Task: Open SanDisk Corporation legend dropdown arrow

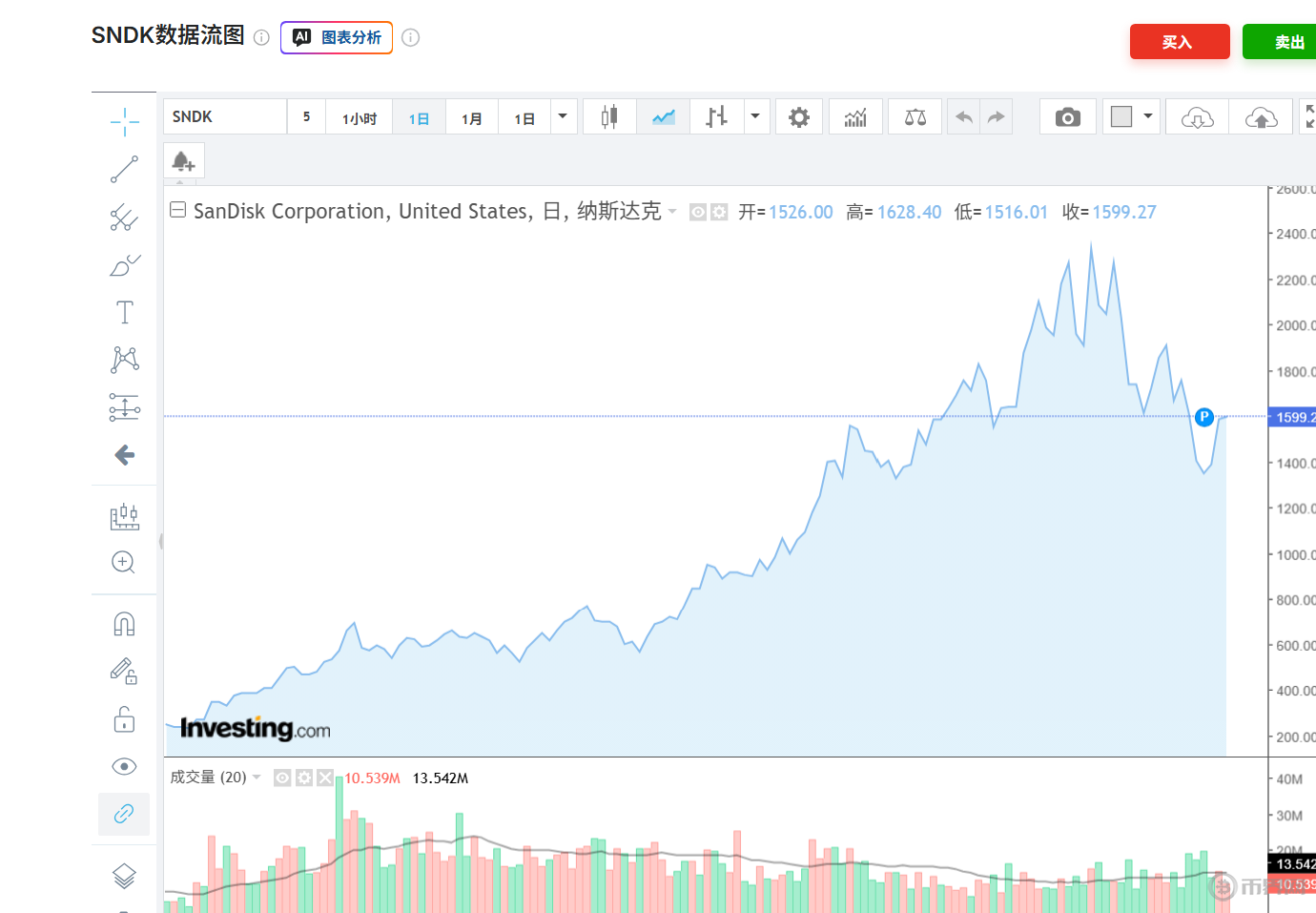Action: coord(672,212)
